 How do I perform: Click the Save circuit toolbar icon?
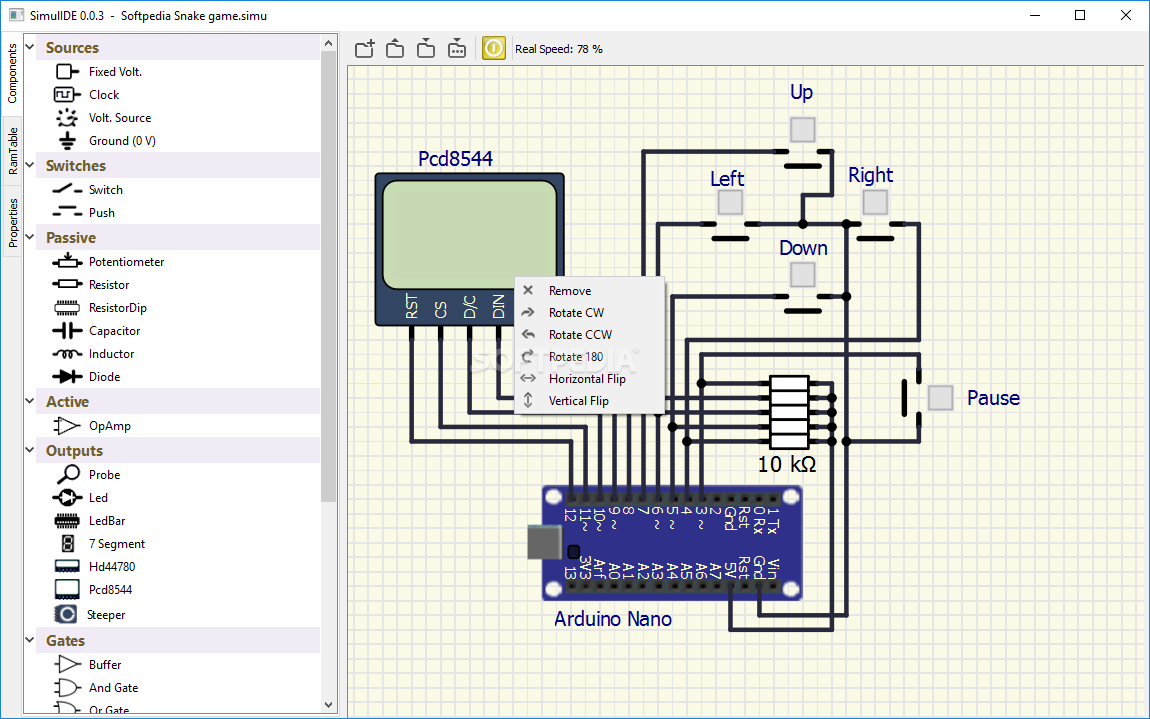(x=426, y=48)
